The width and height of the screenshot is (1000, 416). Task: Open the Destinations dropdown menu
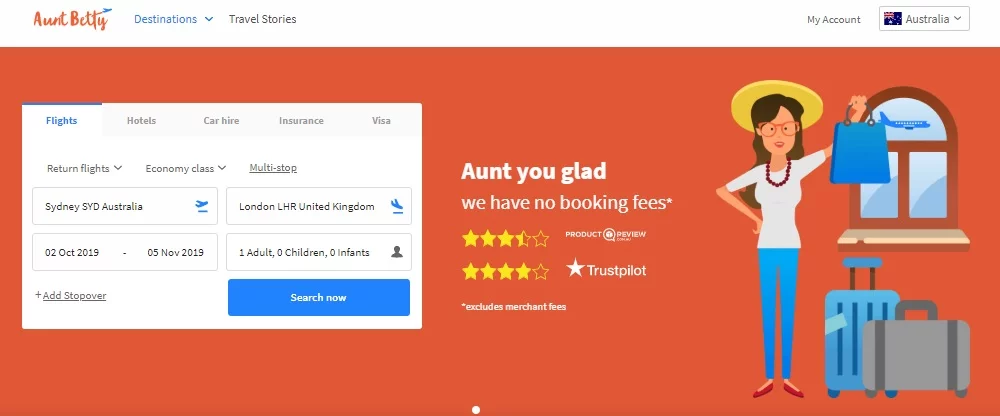coord(173,19)
